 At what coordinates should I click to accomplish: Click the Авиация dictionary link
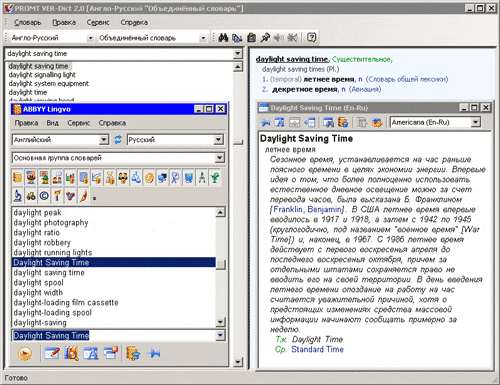(x=365, y=89)
